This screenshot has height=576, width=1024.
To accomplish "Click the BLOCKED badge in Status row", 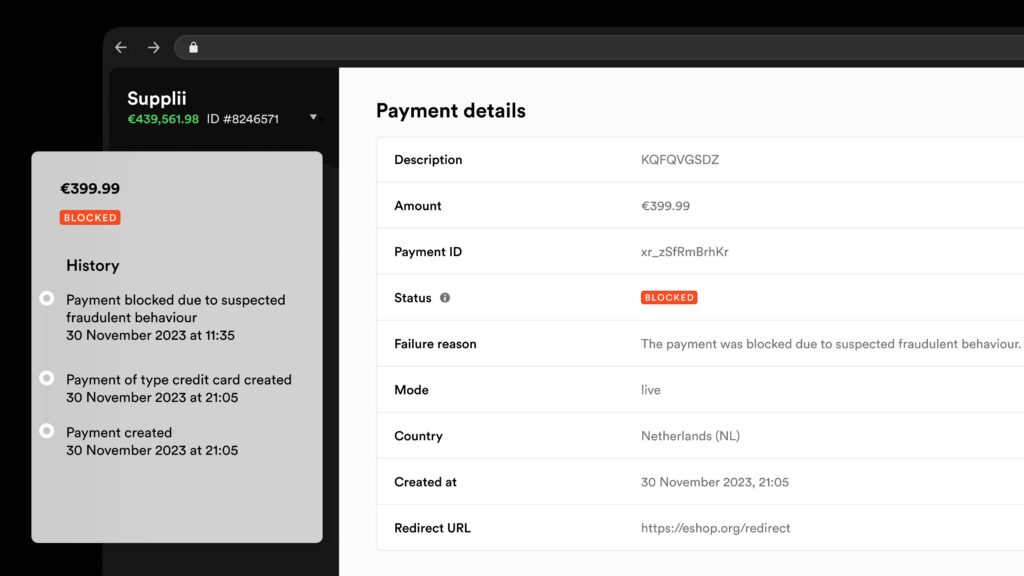I will tap(669, 297).
